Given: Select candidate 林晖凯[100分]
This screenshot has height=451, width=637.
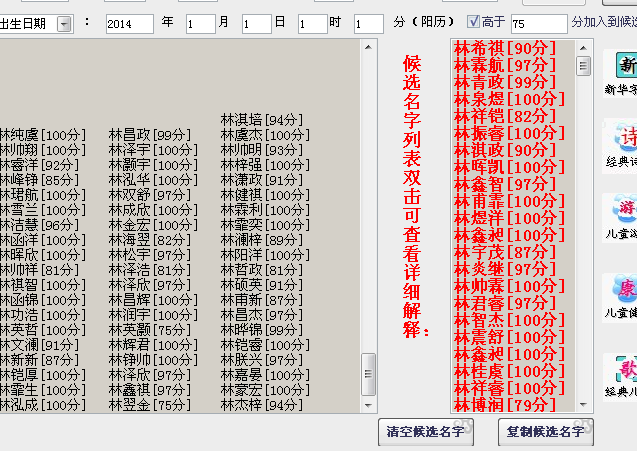Looking at the screenshot, I should [509, 167].
